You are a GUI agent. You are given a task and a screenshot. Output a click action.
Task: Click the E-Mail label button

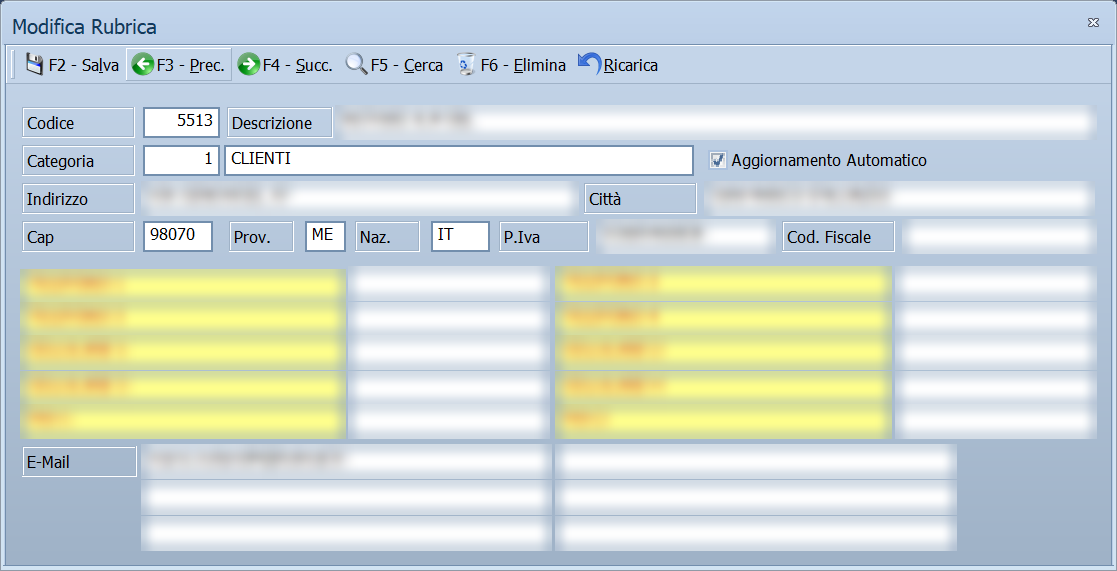(x=79, y=461)
